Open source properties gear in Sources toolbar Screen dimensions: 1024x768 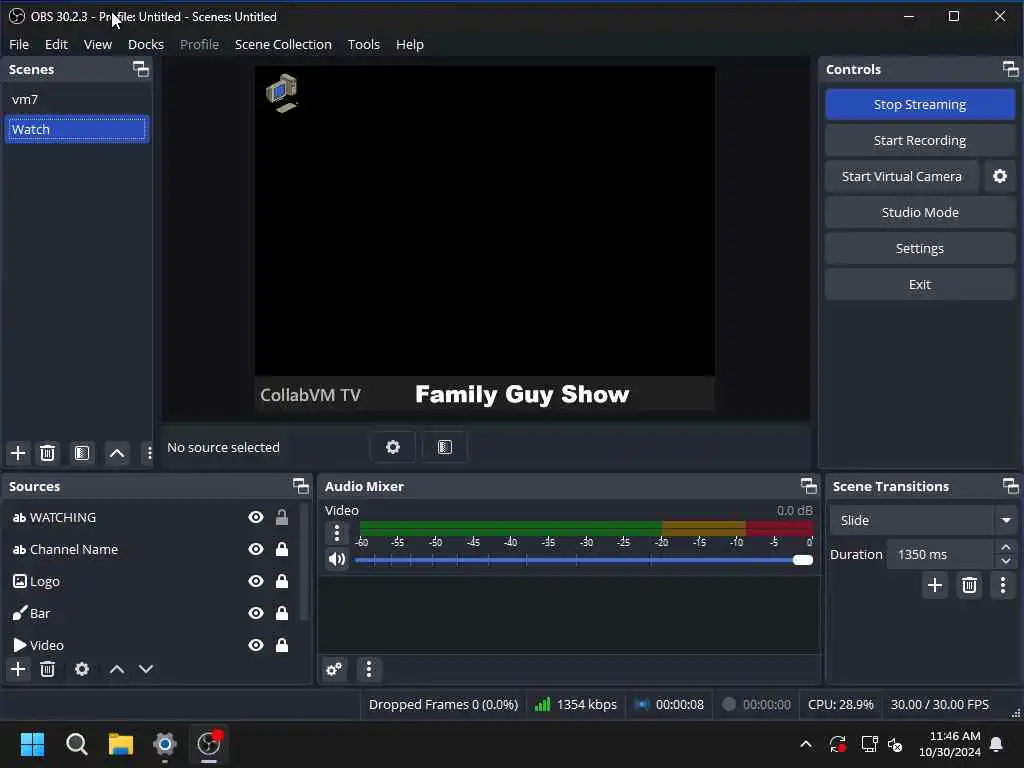[82, 669]
